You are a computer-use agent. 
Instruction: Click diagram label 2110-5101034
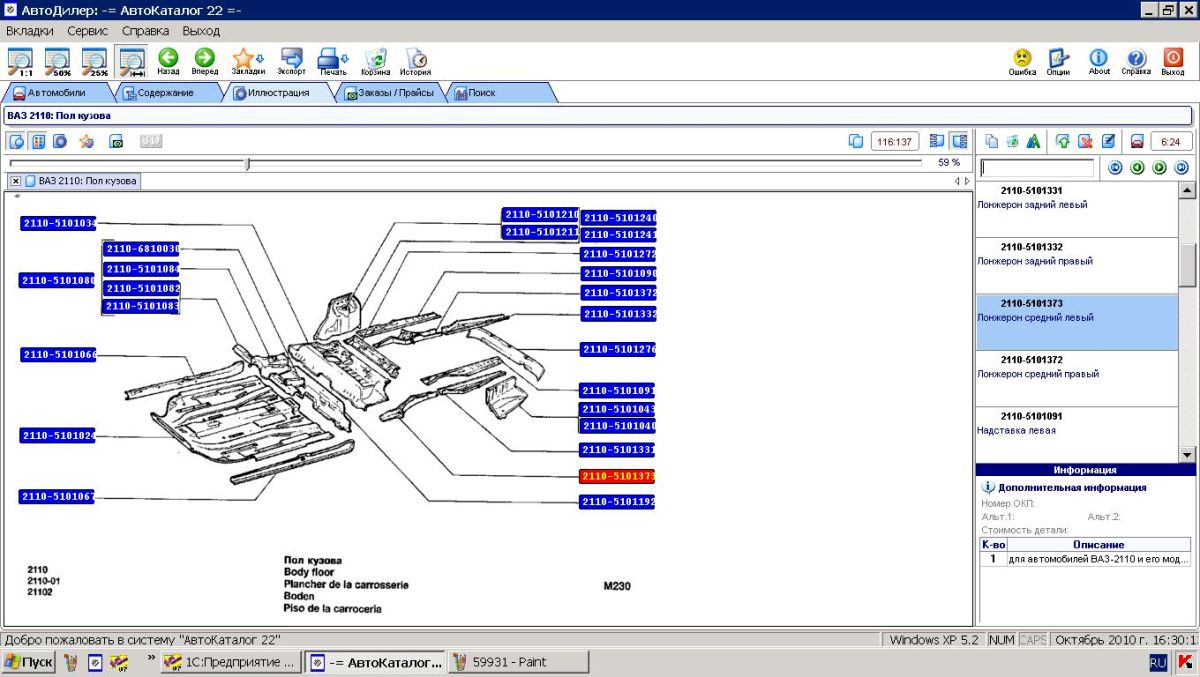58,223
